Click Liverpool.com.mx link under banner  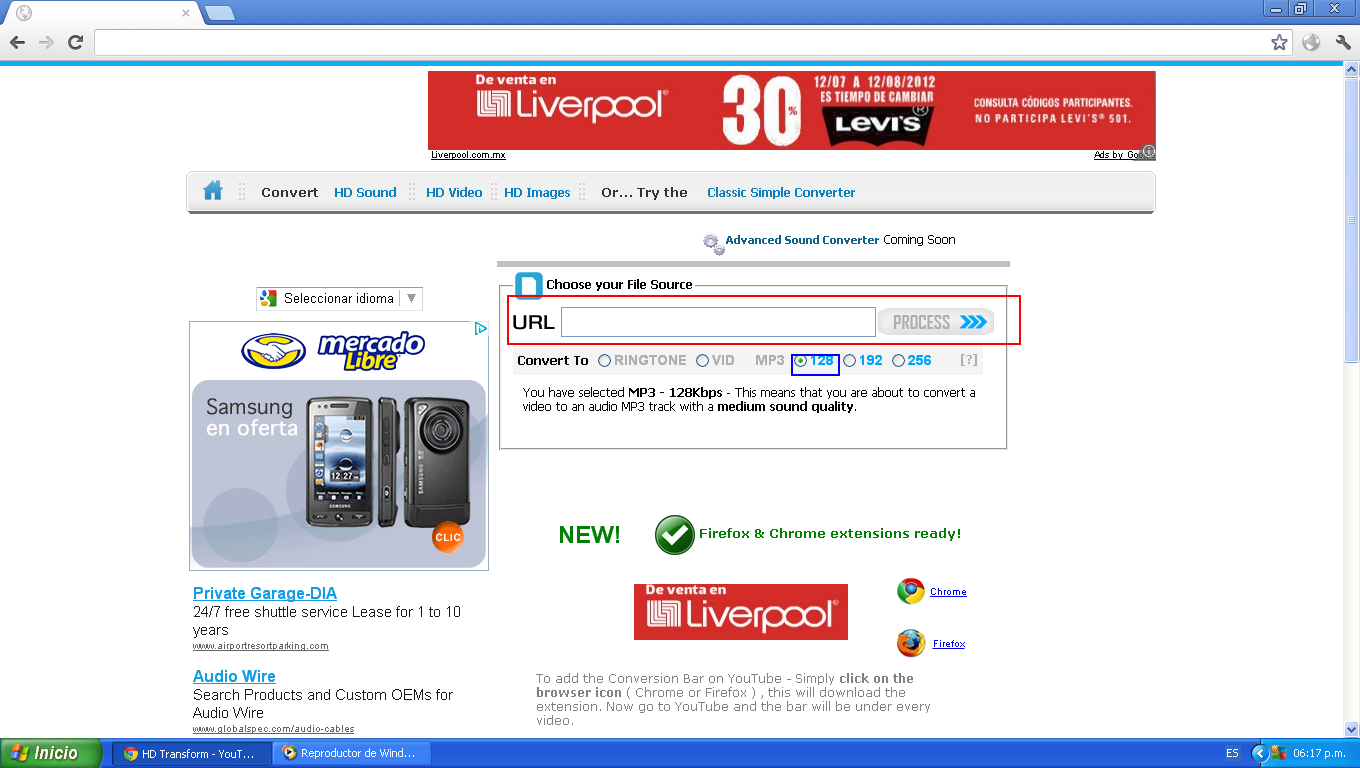coord(468,155)
